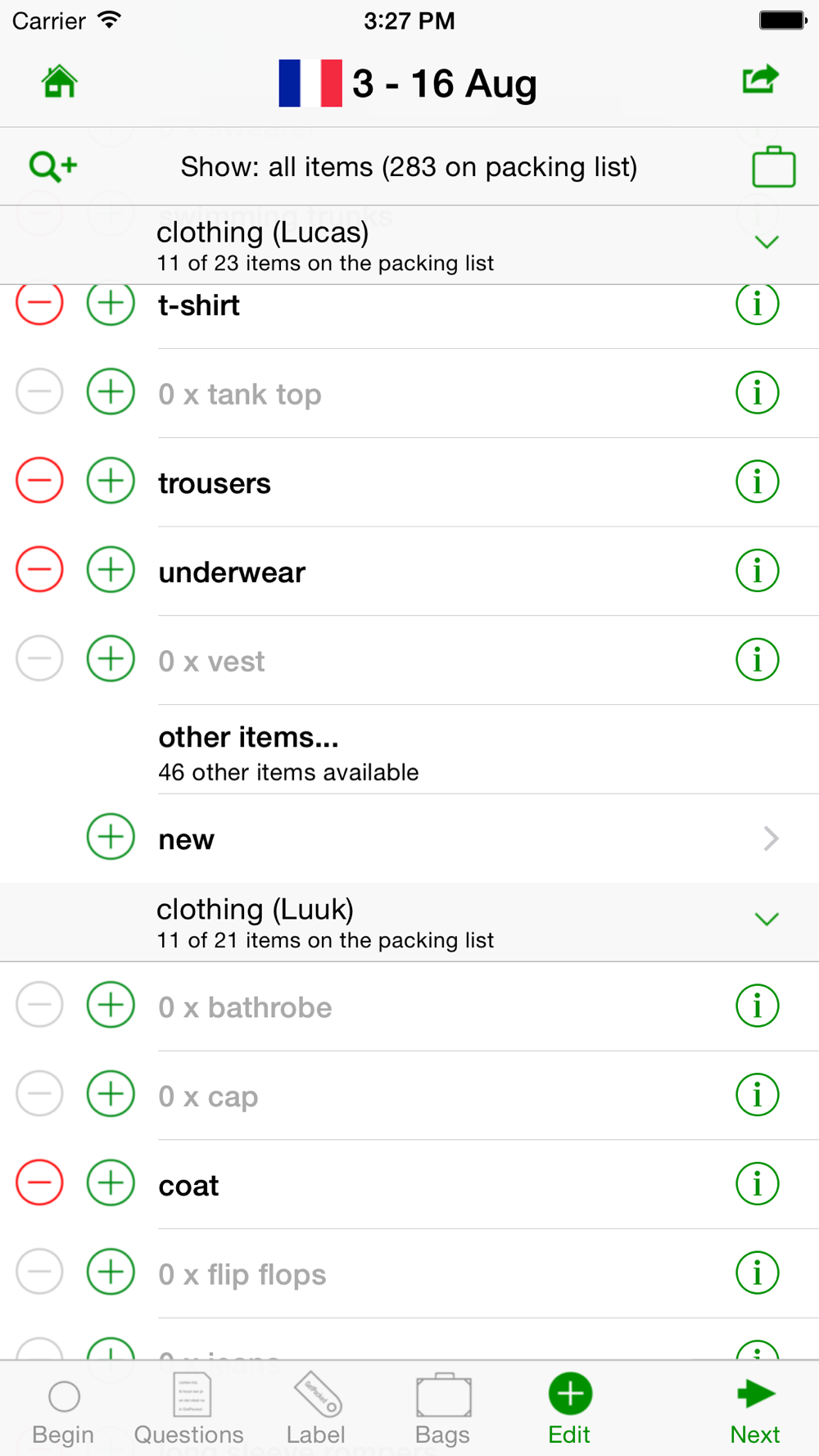The width and height of the screenshot is (819, 1456).
Task: Collapse the clothing (Lucas) section
Action: click(x=767, y=242)
